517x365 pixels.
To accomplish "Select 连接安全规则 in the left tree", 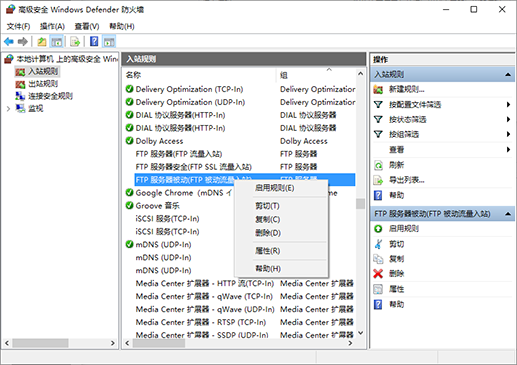I will point(50,96).
